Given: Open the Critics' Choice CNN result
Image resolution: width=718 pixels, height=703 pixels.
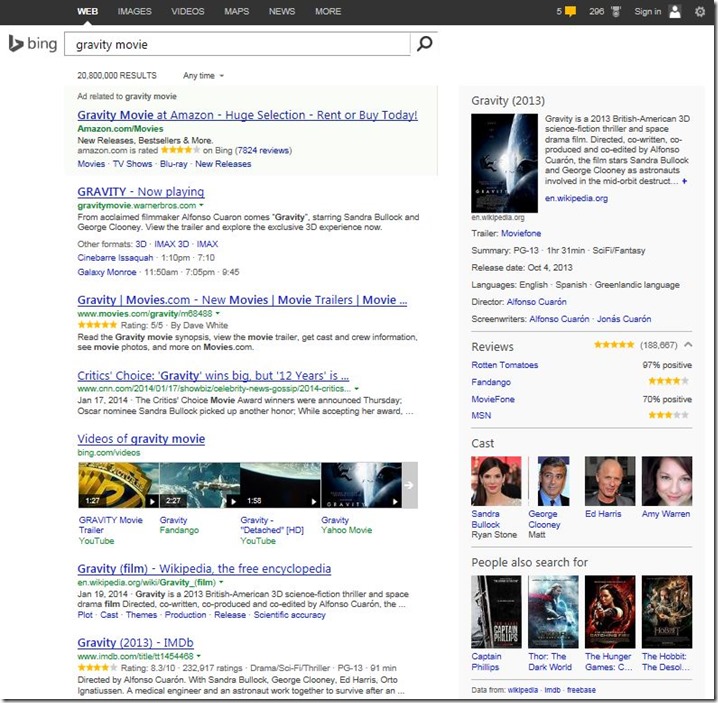Looking at the screenshot, I should [213, 376].
